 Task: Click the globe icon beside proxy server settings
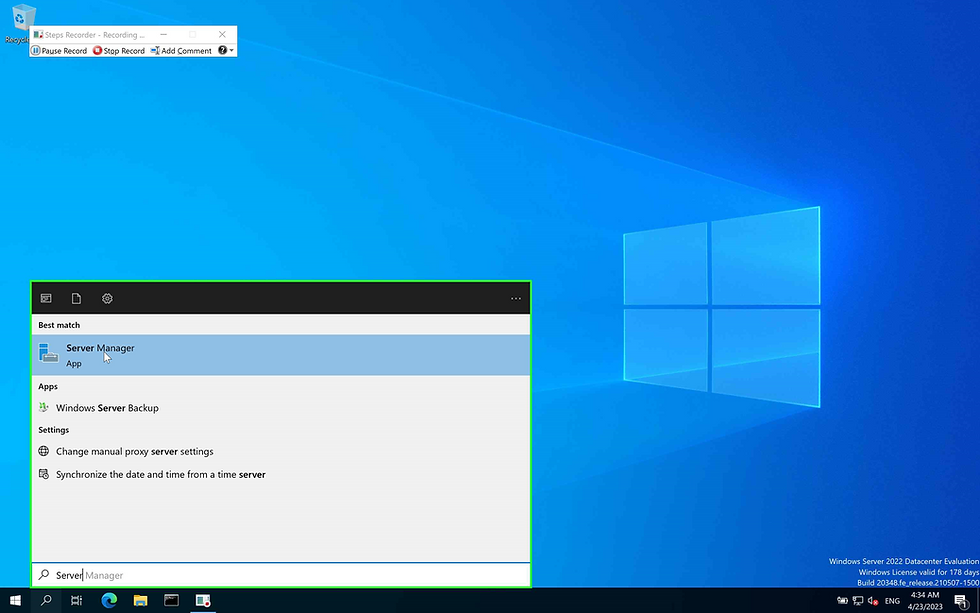(x=44, y=451)
